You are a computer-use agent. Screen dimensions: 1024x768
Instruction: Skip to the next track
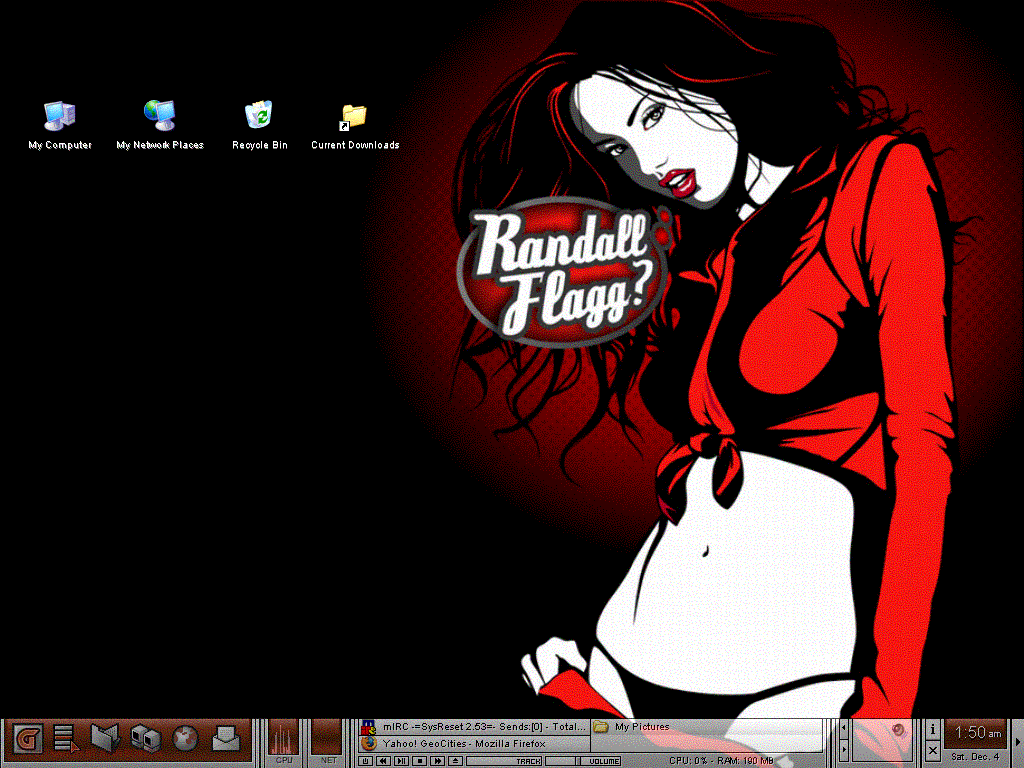[x=438, y=761]
